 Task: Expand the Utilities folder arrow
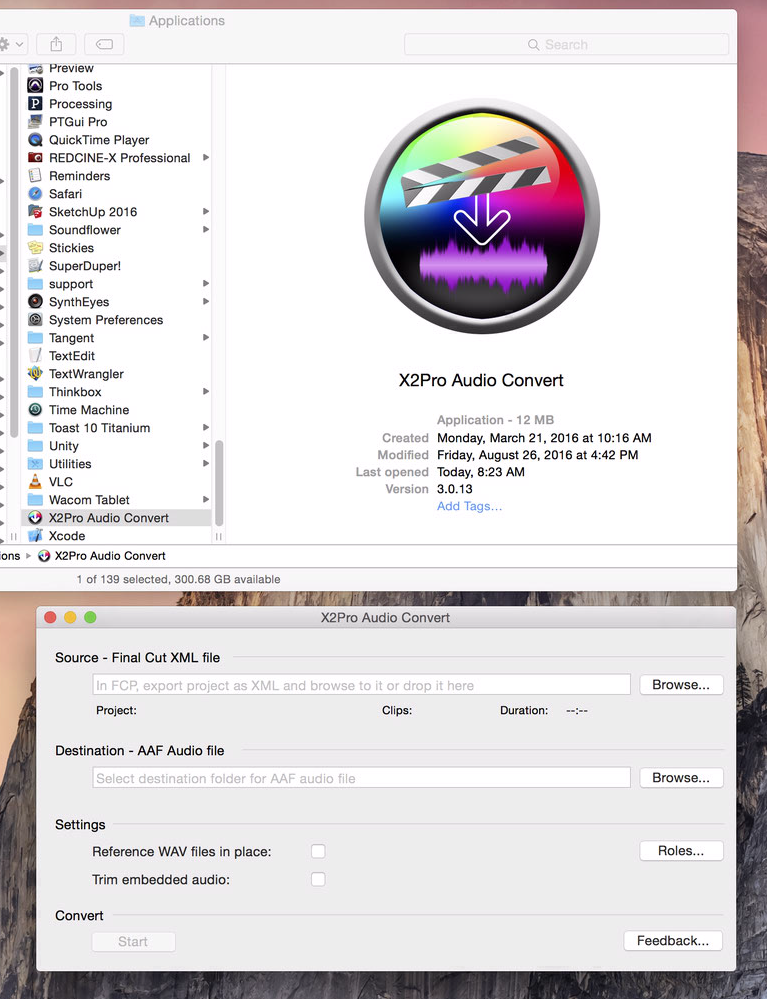point(206,464)
